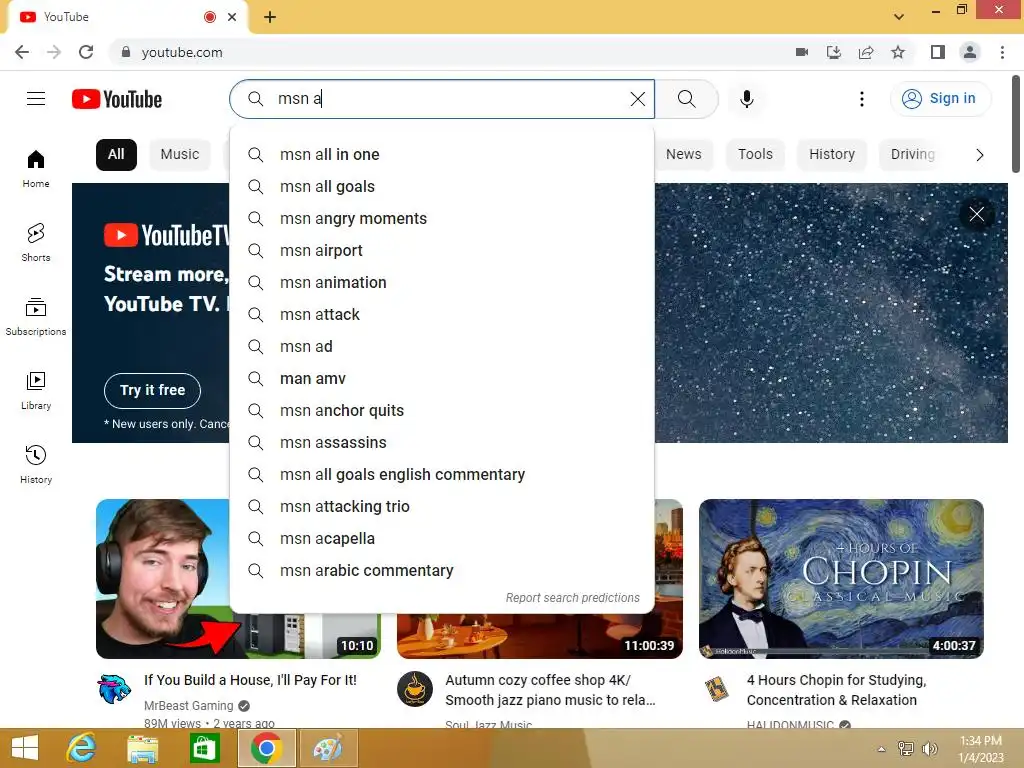Open History in the sidebar
Viewport: 1024px width, 768px height.
(36, 464)
